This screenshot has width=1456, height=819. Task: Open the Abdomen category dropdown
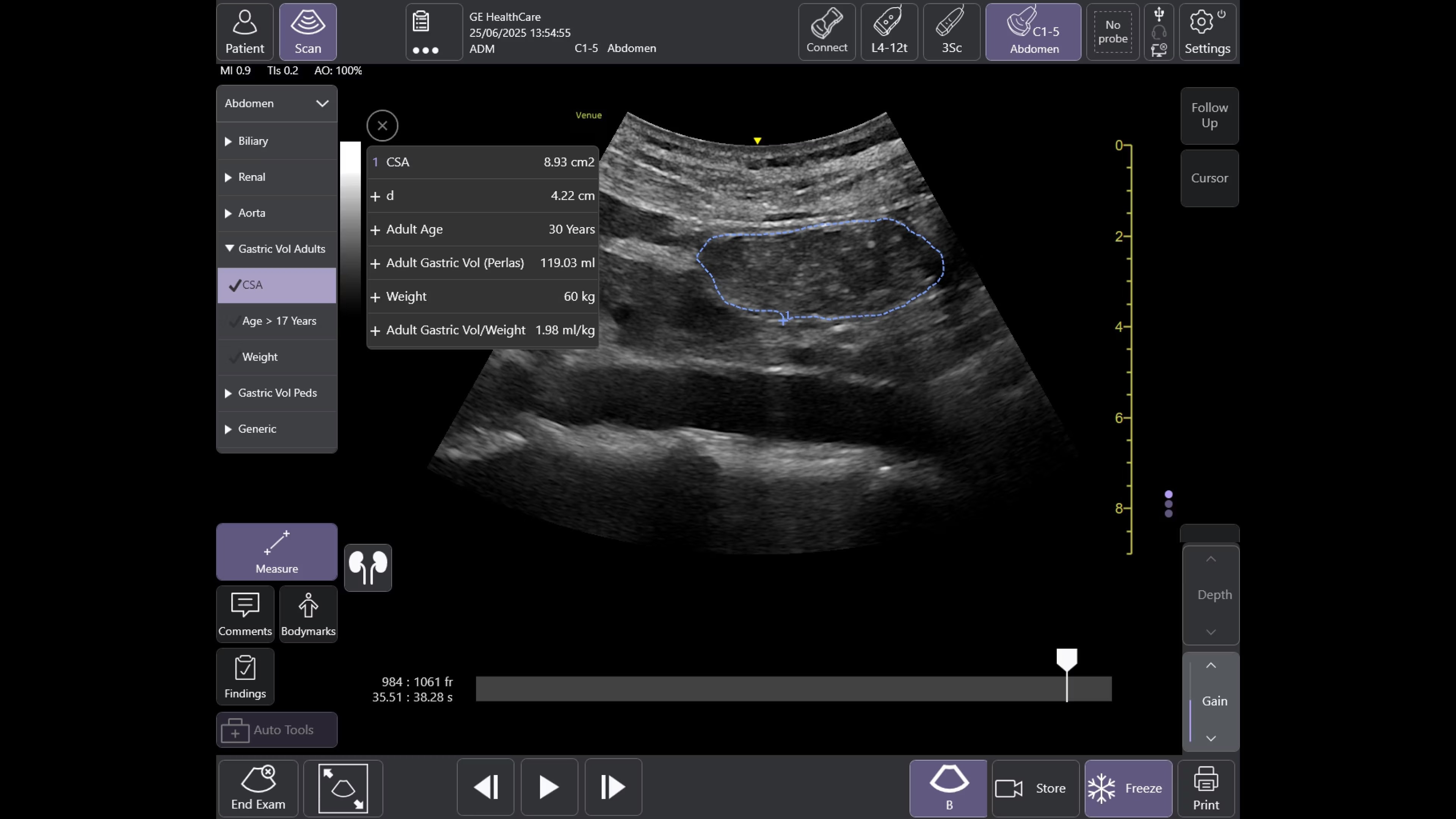tap(276, 104)
